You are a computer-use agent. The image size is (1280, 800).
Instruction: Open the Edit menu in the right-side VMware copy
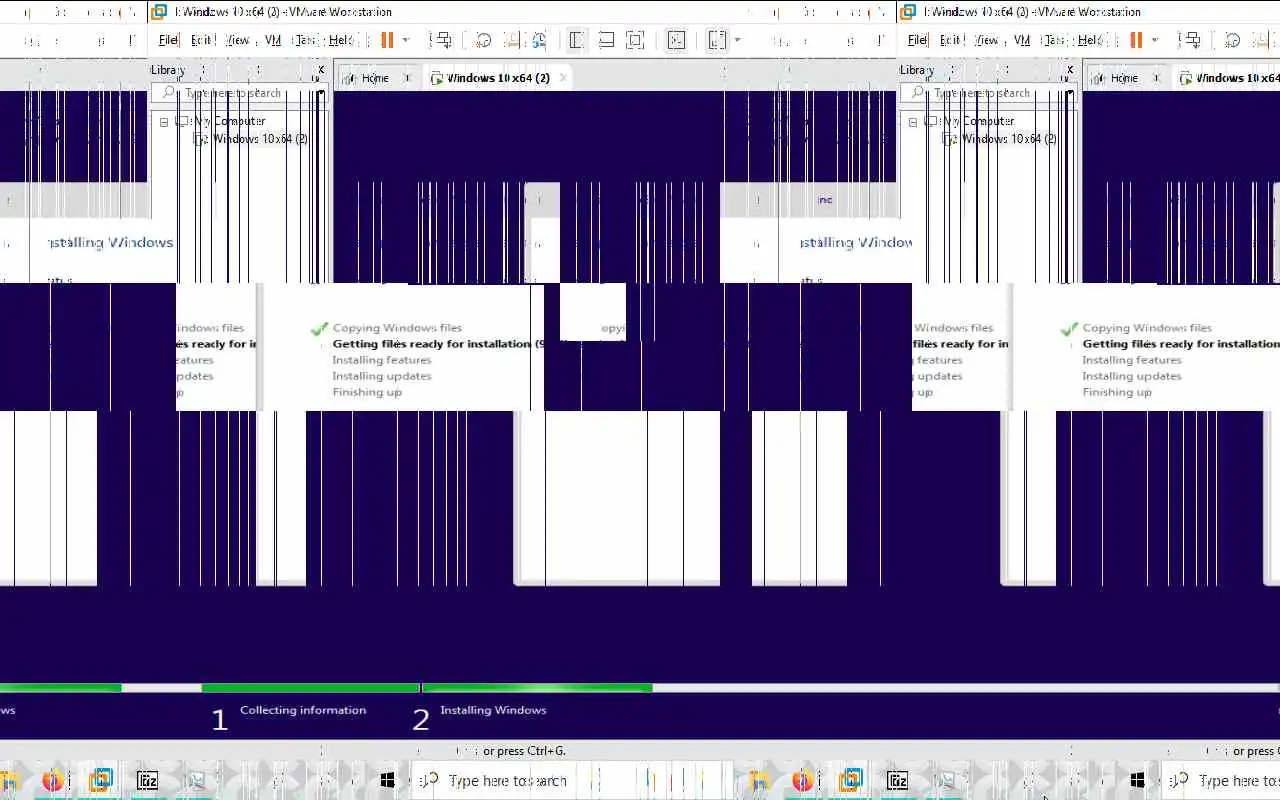coord(951,40)
